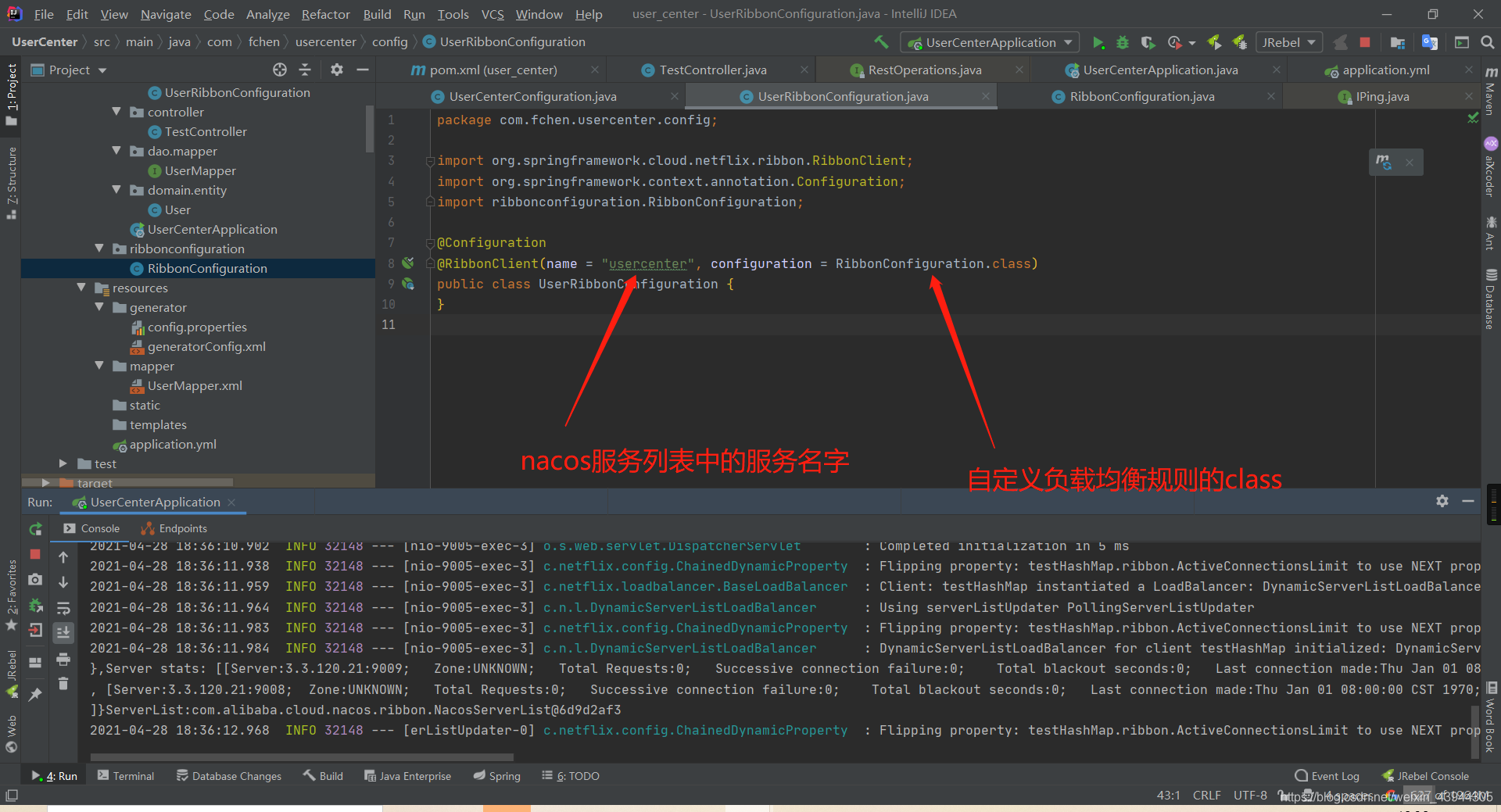Collapse the resources folder
Viewport: 1501px width, 812px height.
click(x=81, y=288)
